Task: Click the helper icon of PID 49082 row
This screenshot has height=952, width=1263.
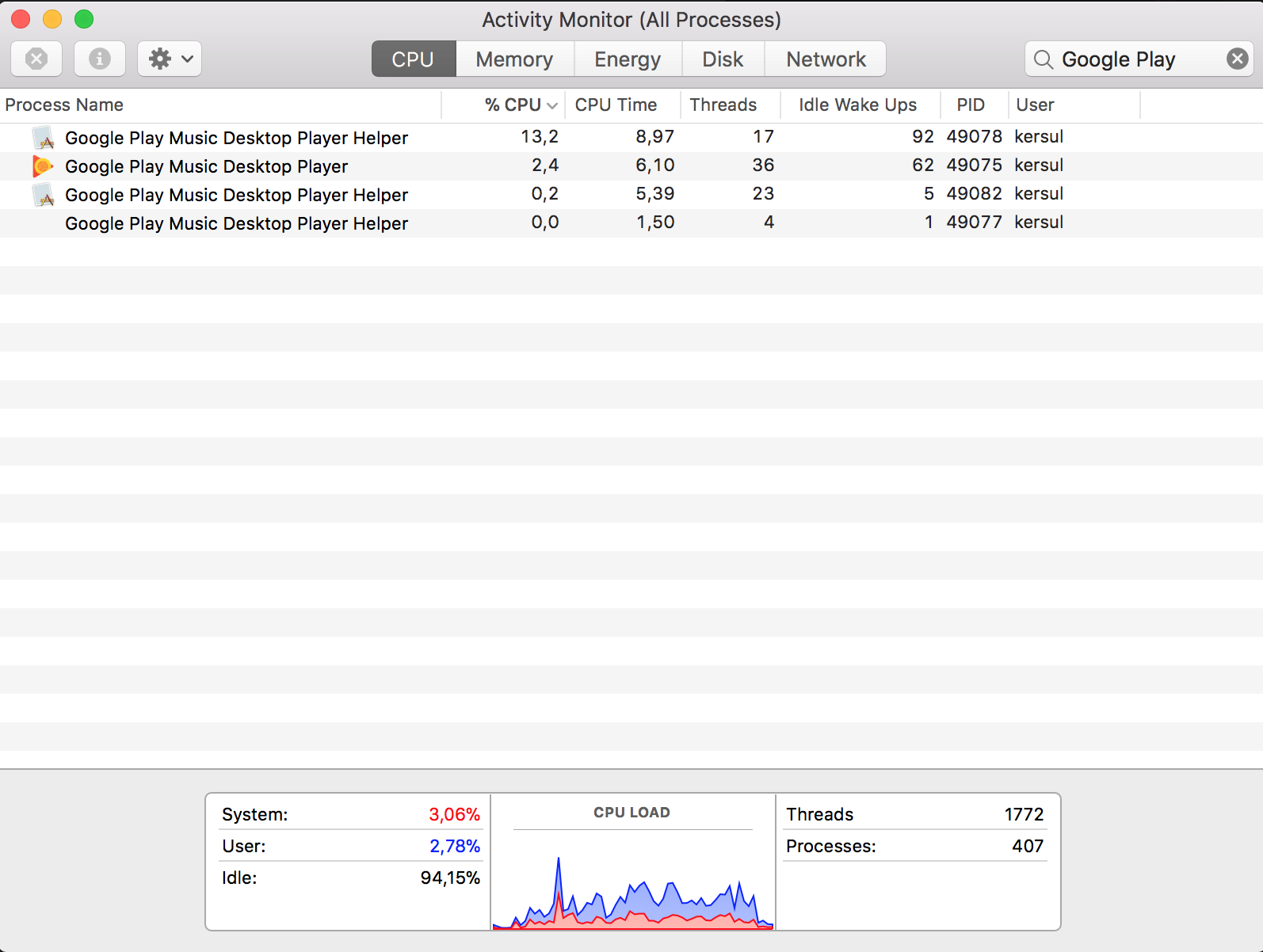Action: (43, 195)
